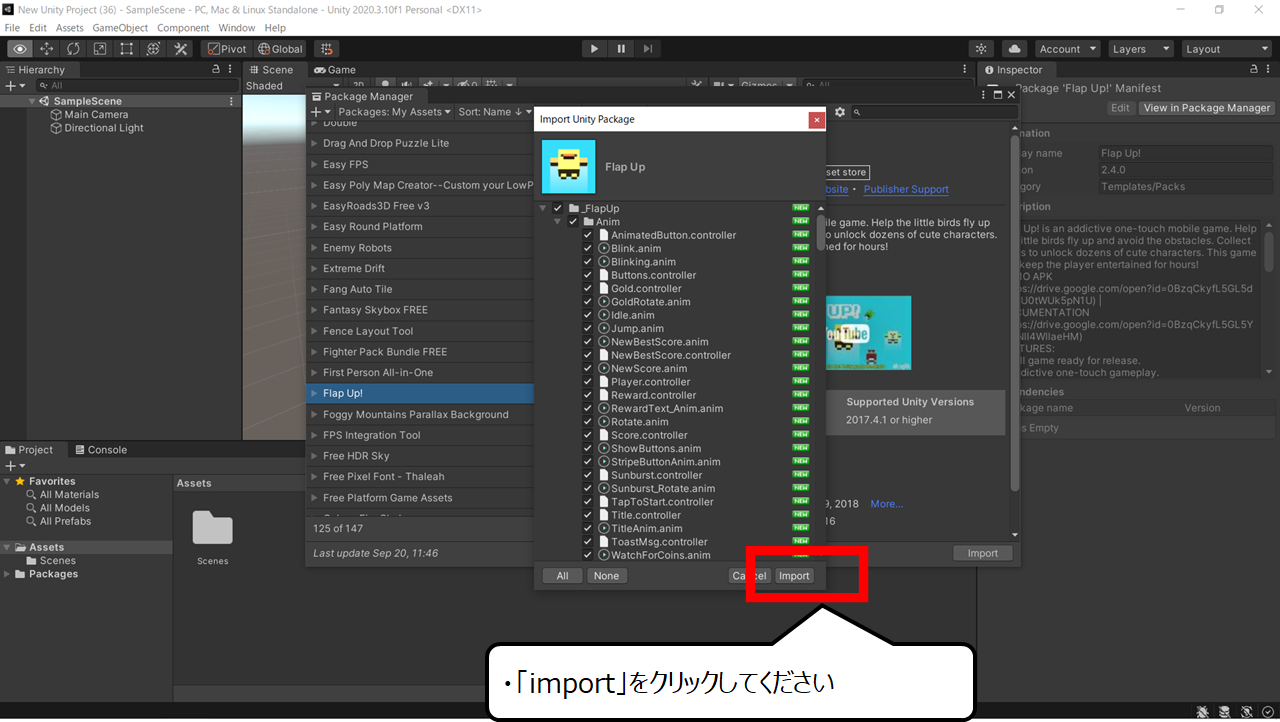The width and height of the screenshot is (1280, 722).
Task: Open Collaborate services sun icon
Action: [982, 49]
